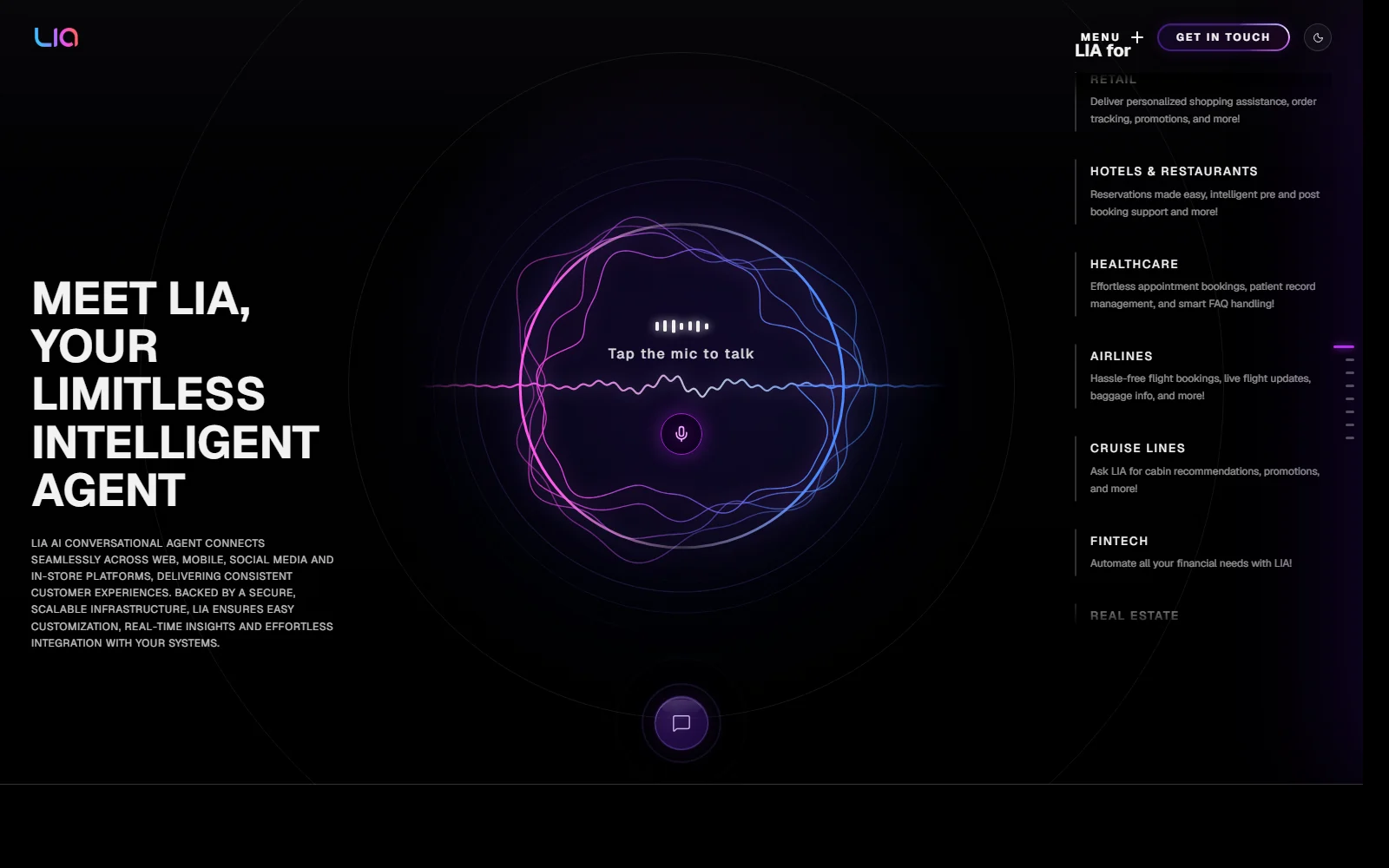
Task: Select the Fintech industry heading
Action: click(x=1119, y=541)
